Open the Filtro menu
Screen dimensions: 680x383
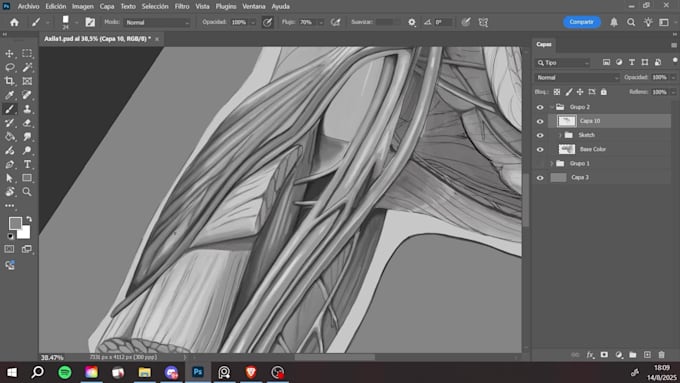tap(182, 7)
